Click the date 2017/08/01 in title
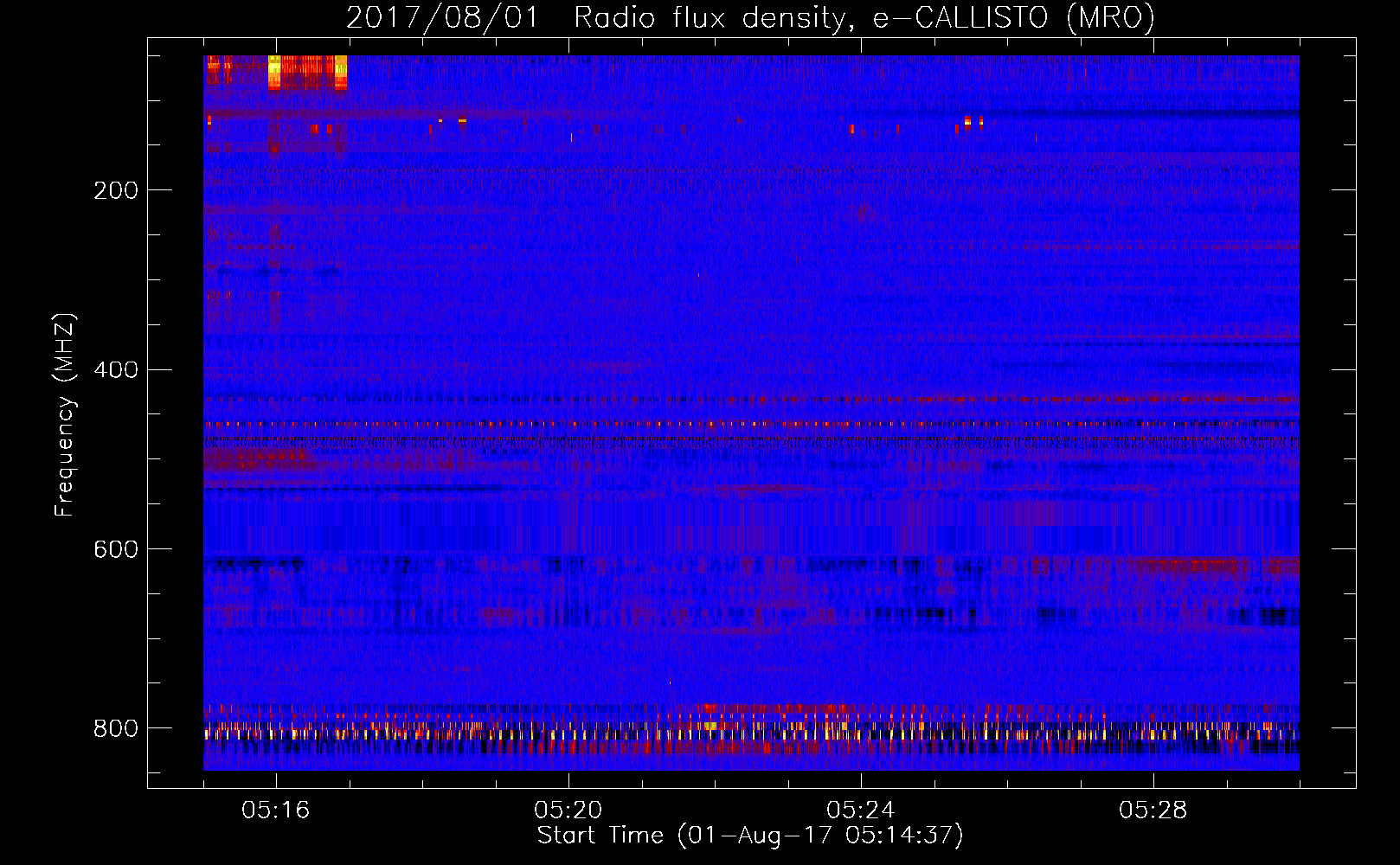The height and width of the screenshot is (865, 1400). tap(442, 17)
